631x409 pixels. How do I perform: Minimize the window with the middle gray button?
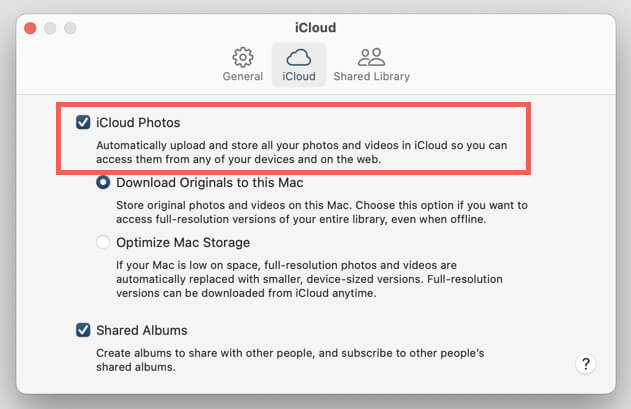point(50,28)
